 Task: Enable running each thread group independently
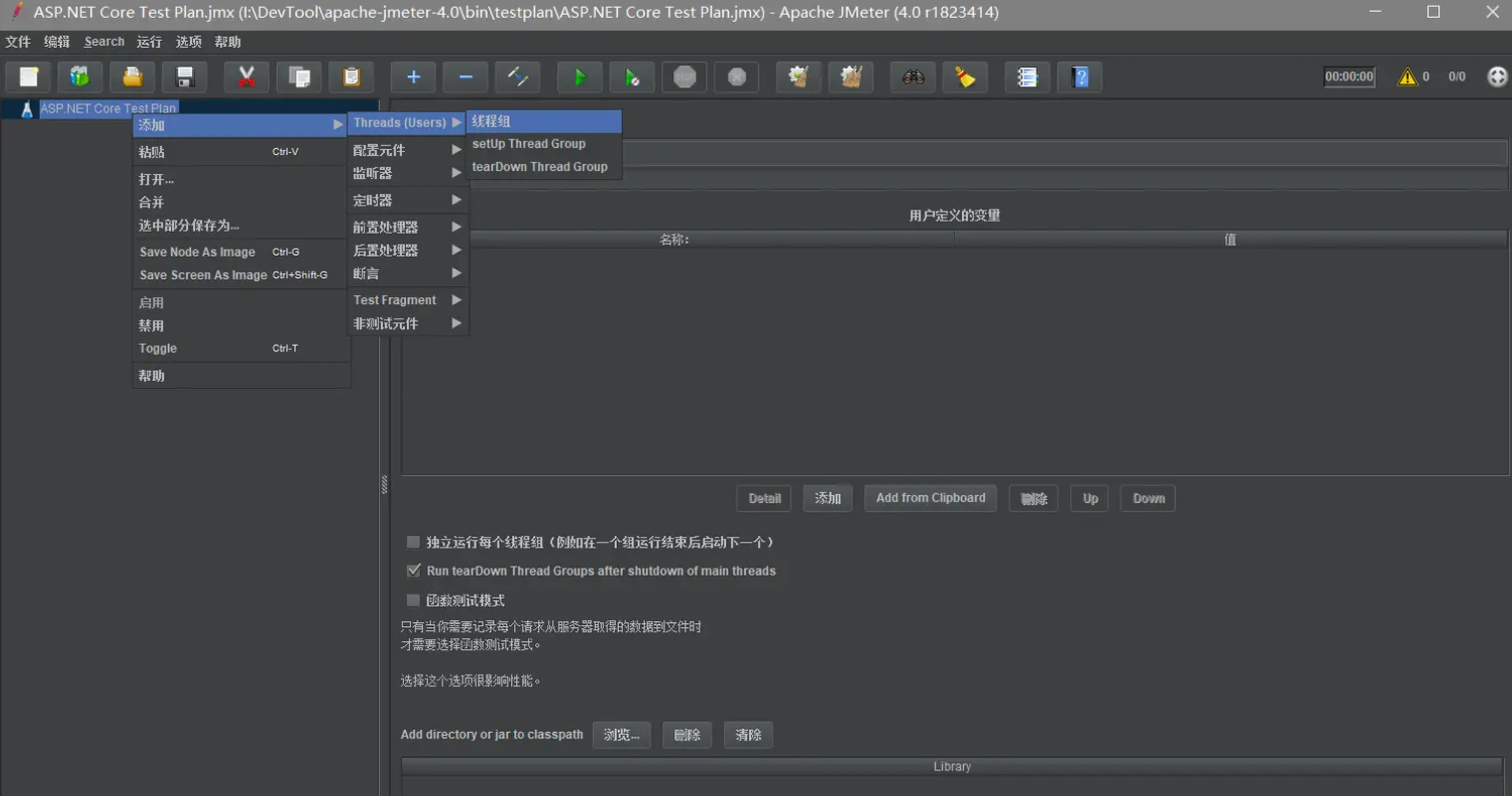[413, 542]
